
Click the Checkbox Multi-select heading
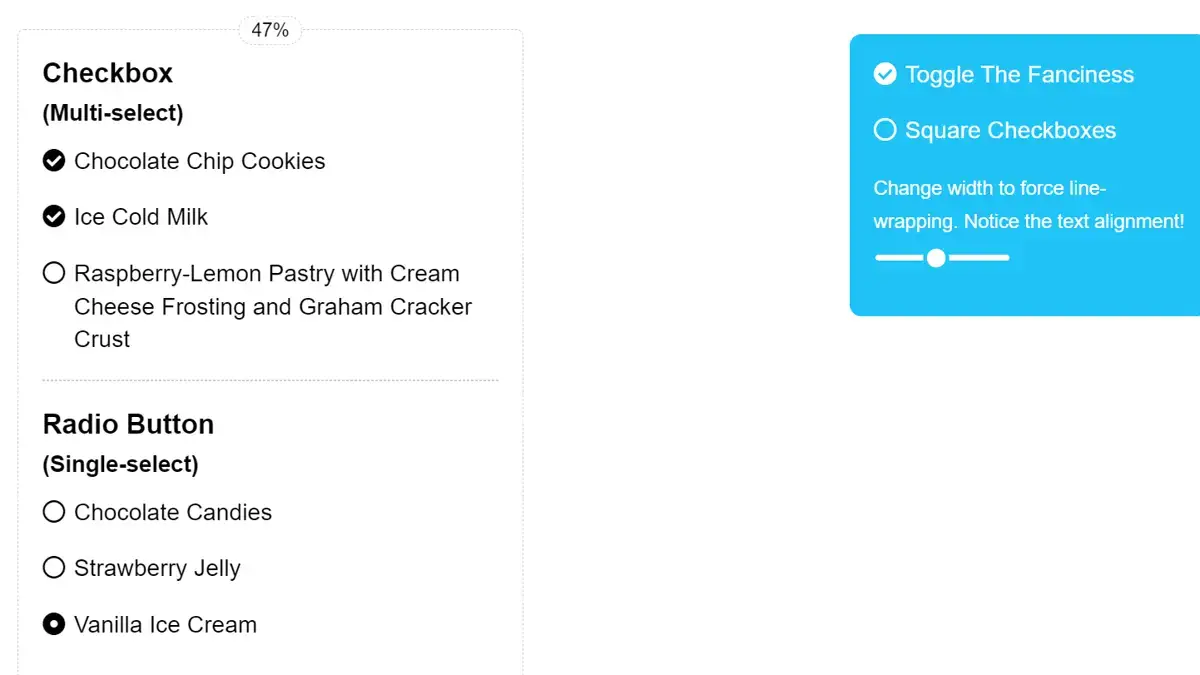coord(107,73)
